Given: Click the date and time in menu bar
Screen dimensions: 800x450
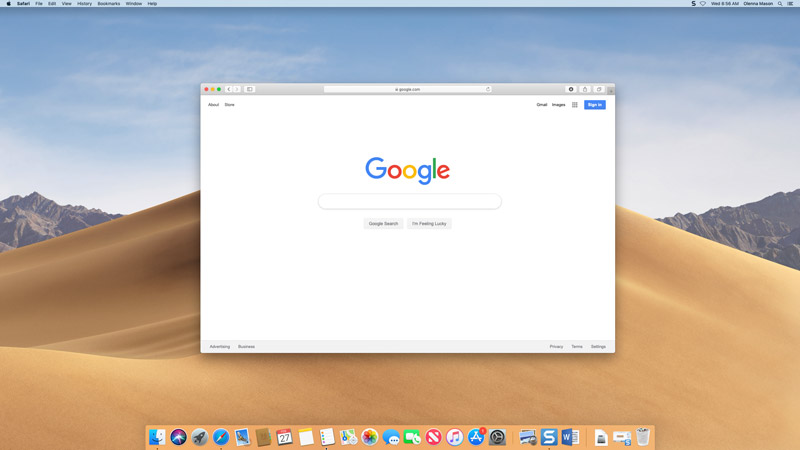Looking at the screenshot, I should 725,4.
